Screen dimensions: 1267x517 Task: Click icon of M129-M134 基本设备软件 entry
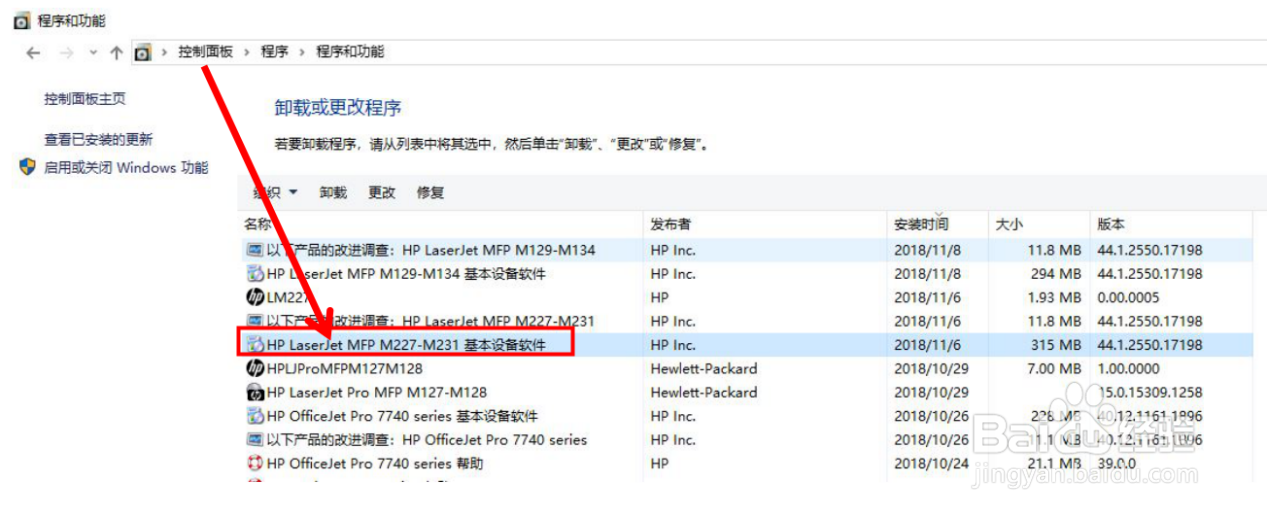click(255, 273)
